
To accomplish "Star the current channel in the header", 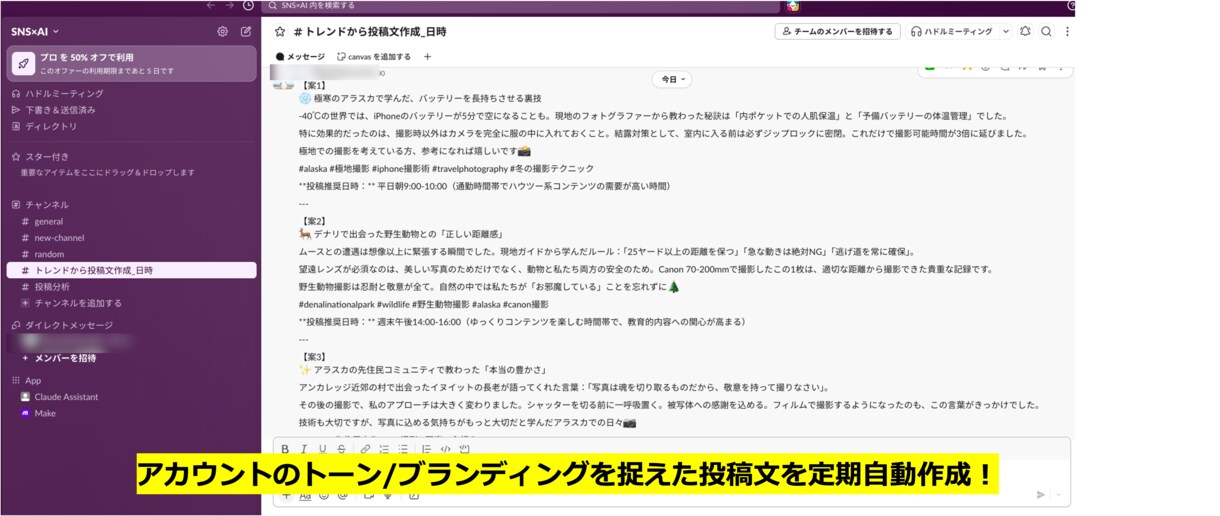I will coord(280,31).
